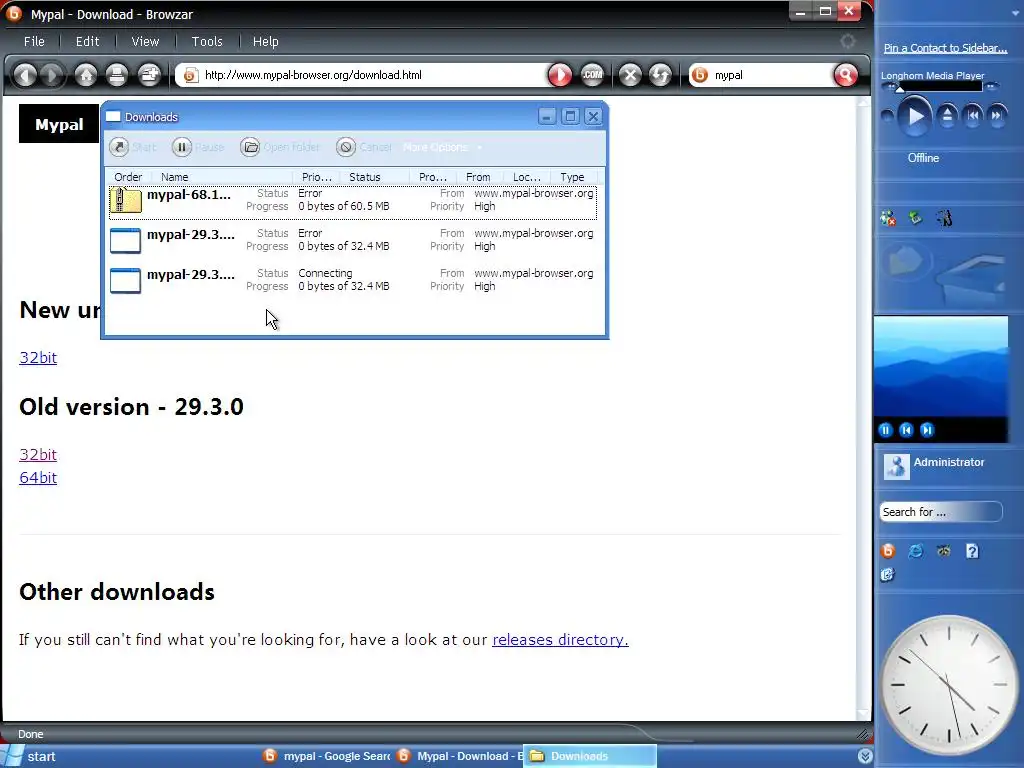The image size is (1024, 768).
Task: Click the Mypal logo on the page
Action: click(x=59, y=124)
